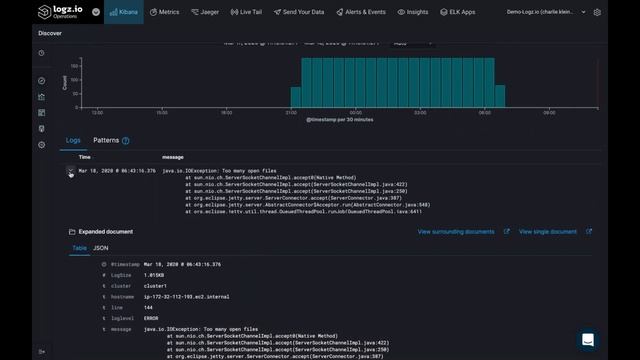Click the ERROR loglevel value
This screenshot has height=360, width=640.
[151, 318]
